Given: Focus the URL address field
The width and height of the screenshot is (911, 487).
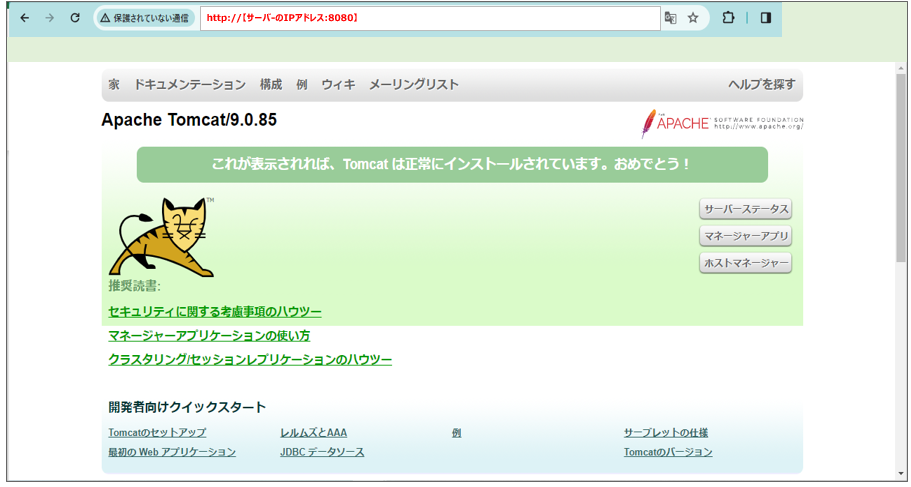Looking at the screenshot, I should coord(430,18).
